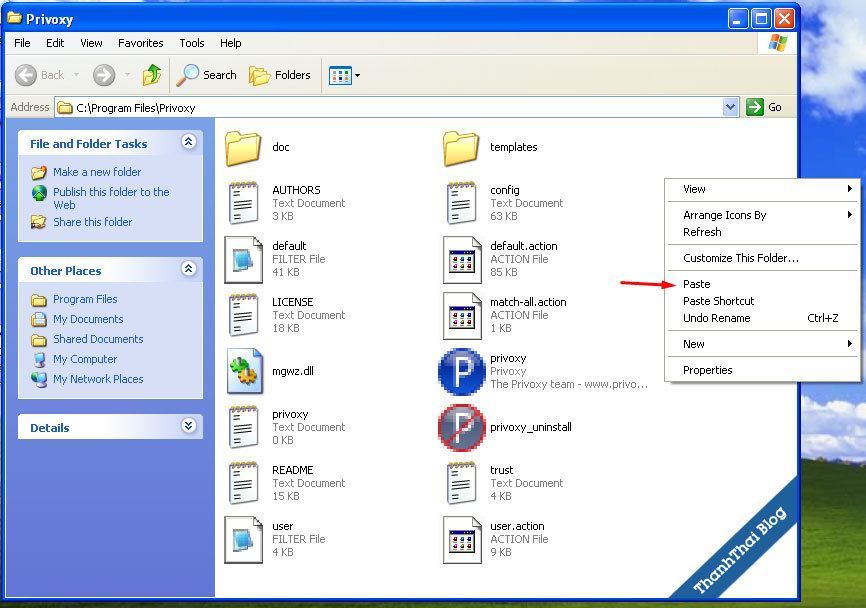Image resolution: width=866 pixels, height=608 pixels.
Task: Open the Tools menu
Action: point(192,43)
